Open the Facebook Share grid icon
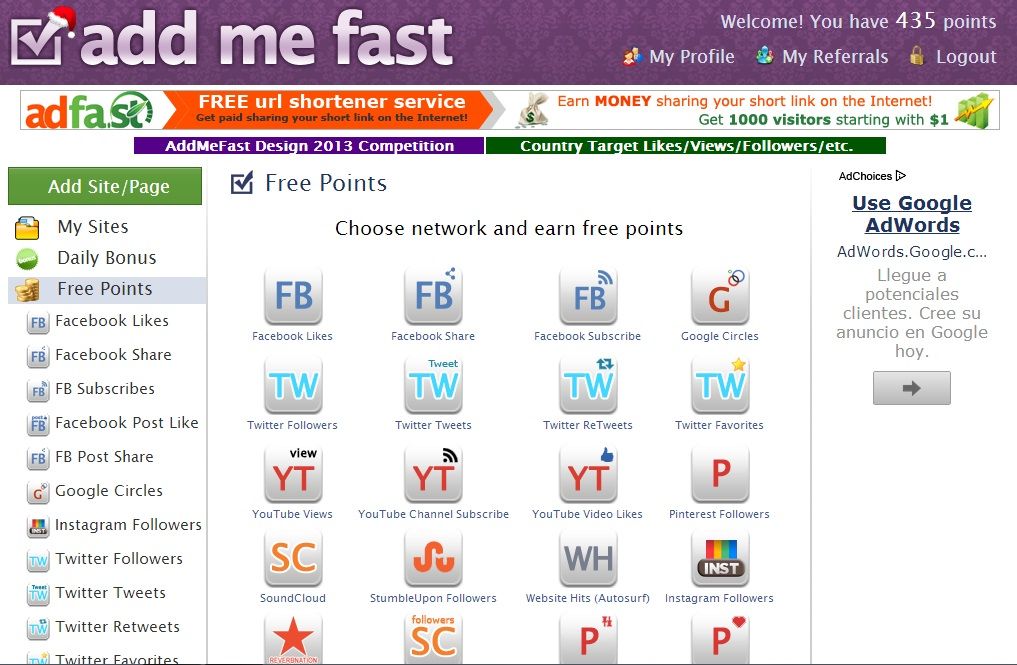This screenshot has width=1017, height=665. [433, 296]
